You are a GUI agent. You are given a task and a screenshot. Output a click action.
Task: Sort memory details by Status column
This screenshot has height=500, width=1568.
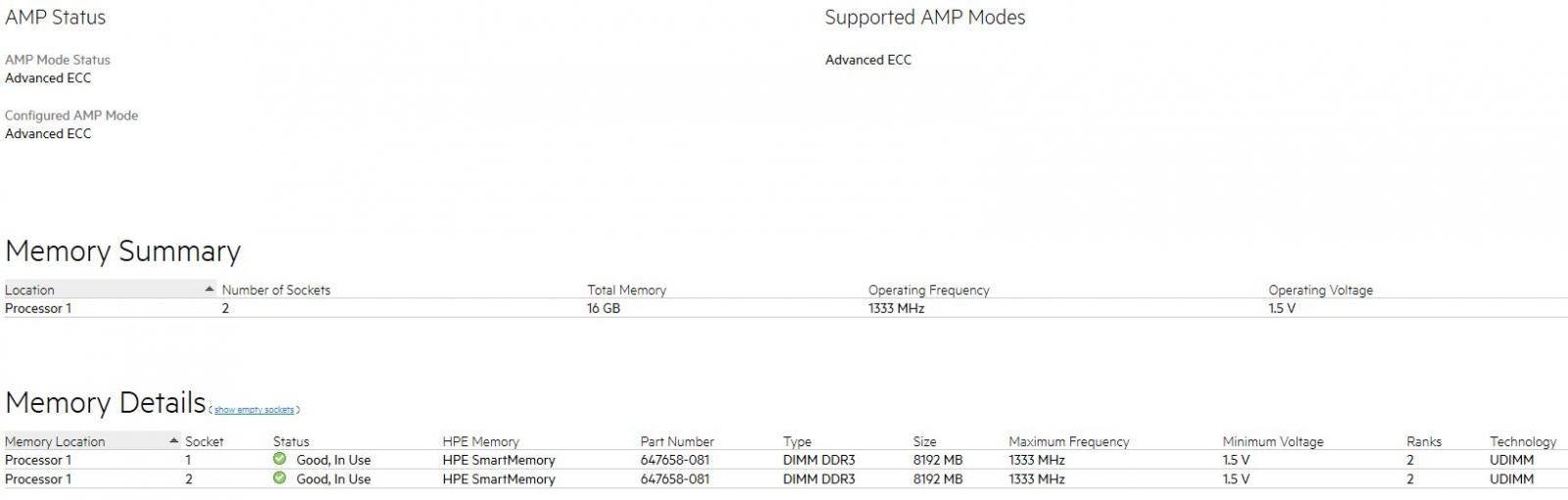tap(291, 441)
